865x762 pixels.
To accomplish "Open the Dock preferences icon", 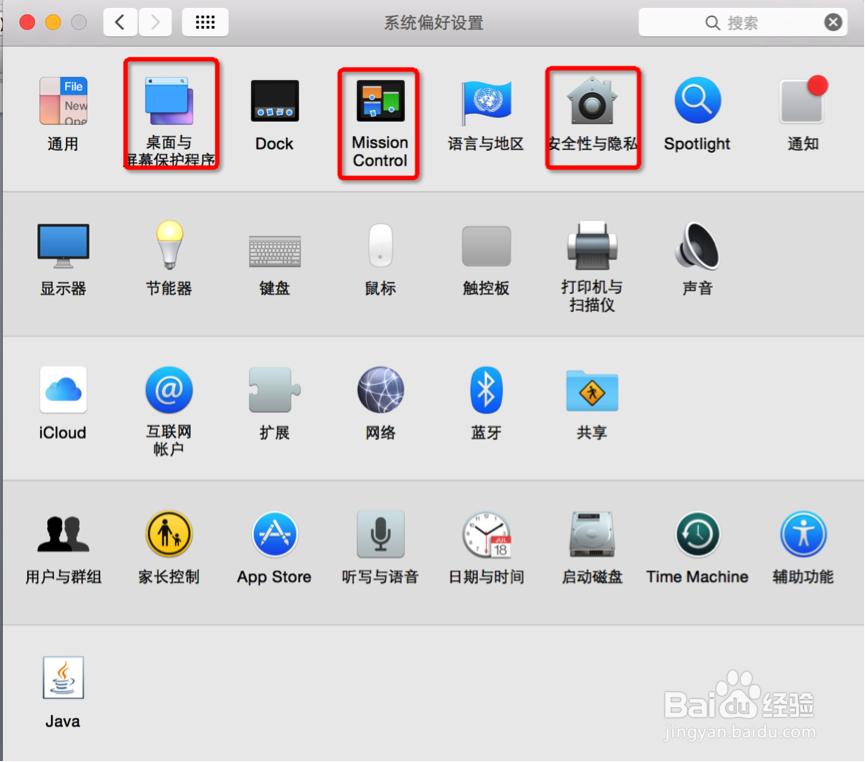I will 275,101.
